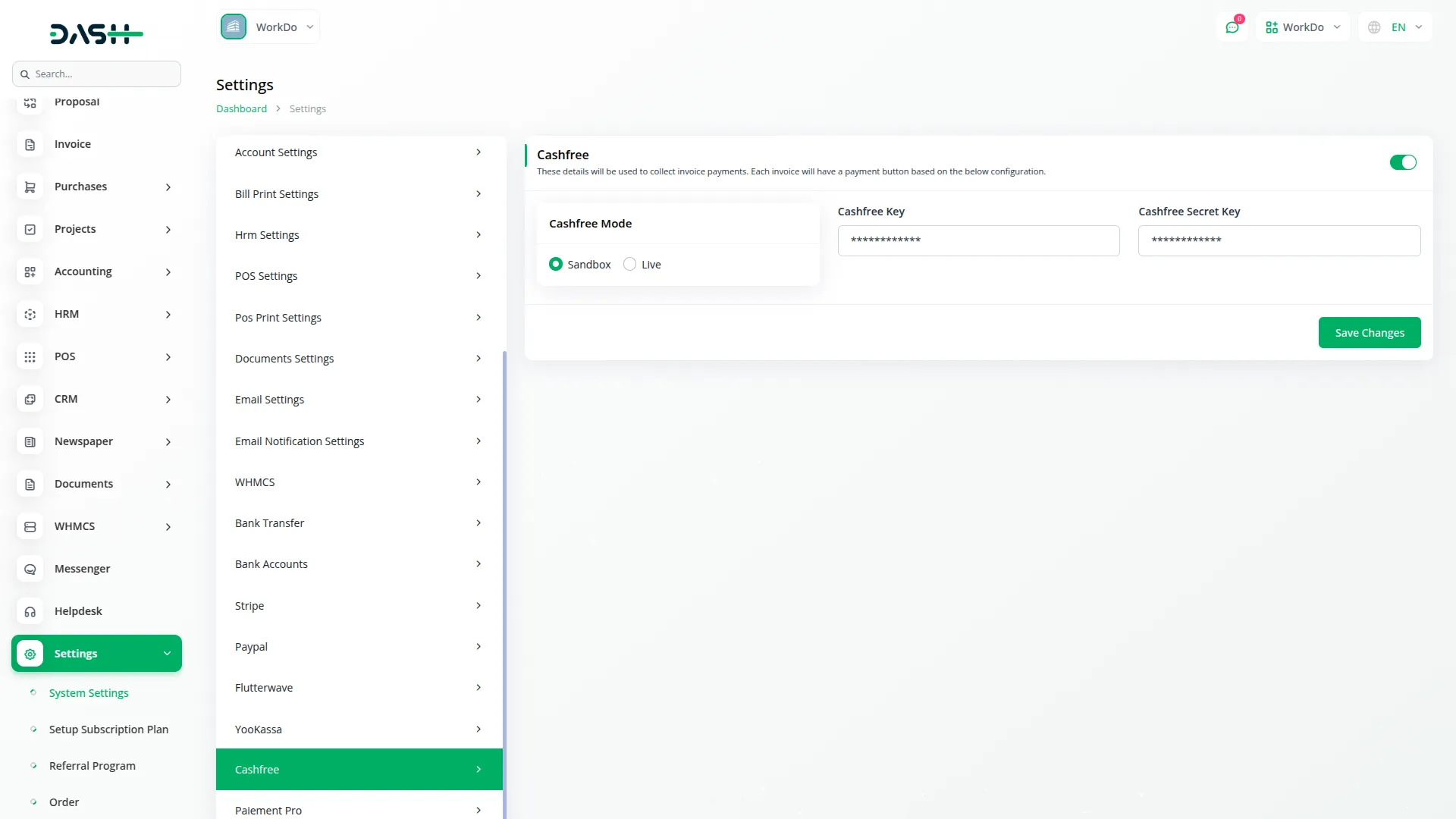The height and width of the screenshot is (819, 1456).
Task: Disable the Cashfree payment toggle
Action: [1402, 162]
